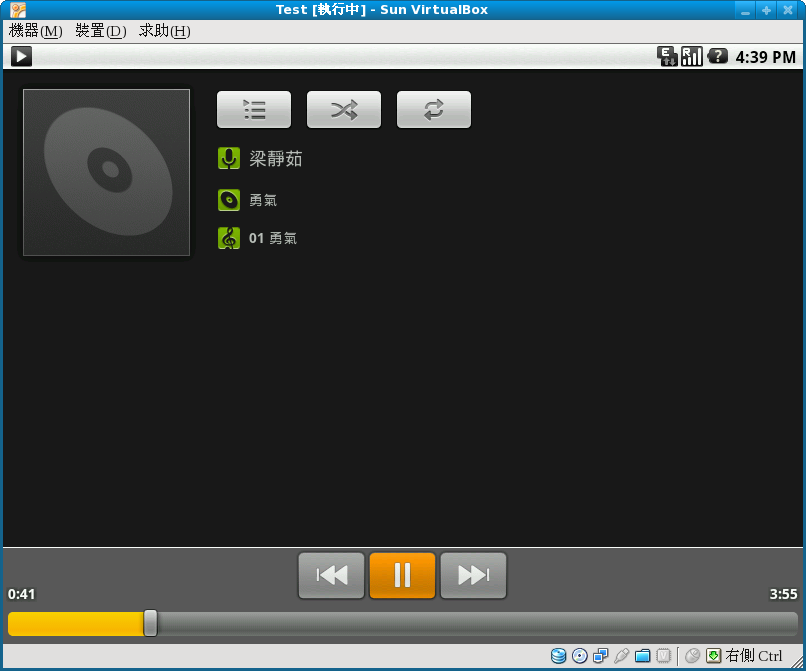Click the EDGE data connection indicator

point(666,57)
